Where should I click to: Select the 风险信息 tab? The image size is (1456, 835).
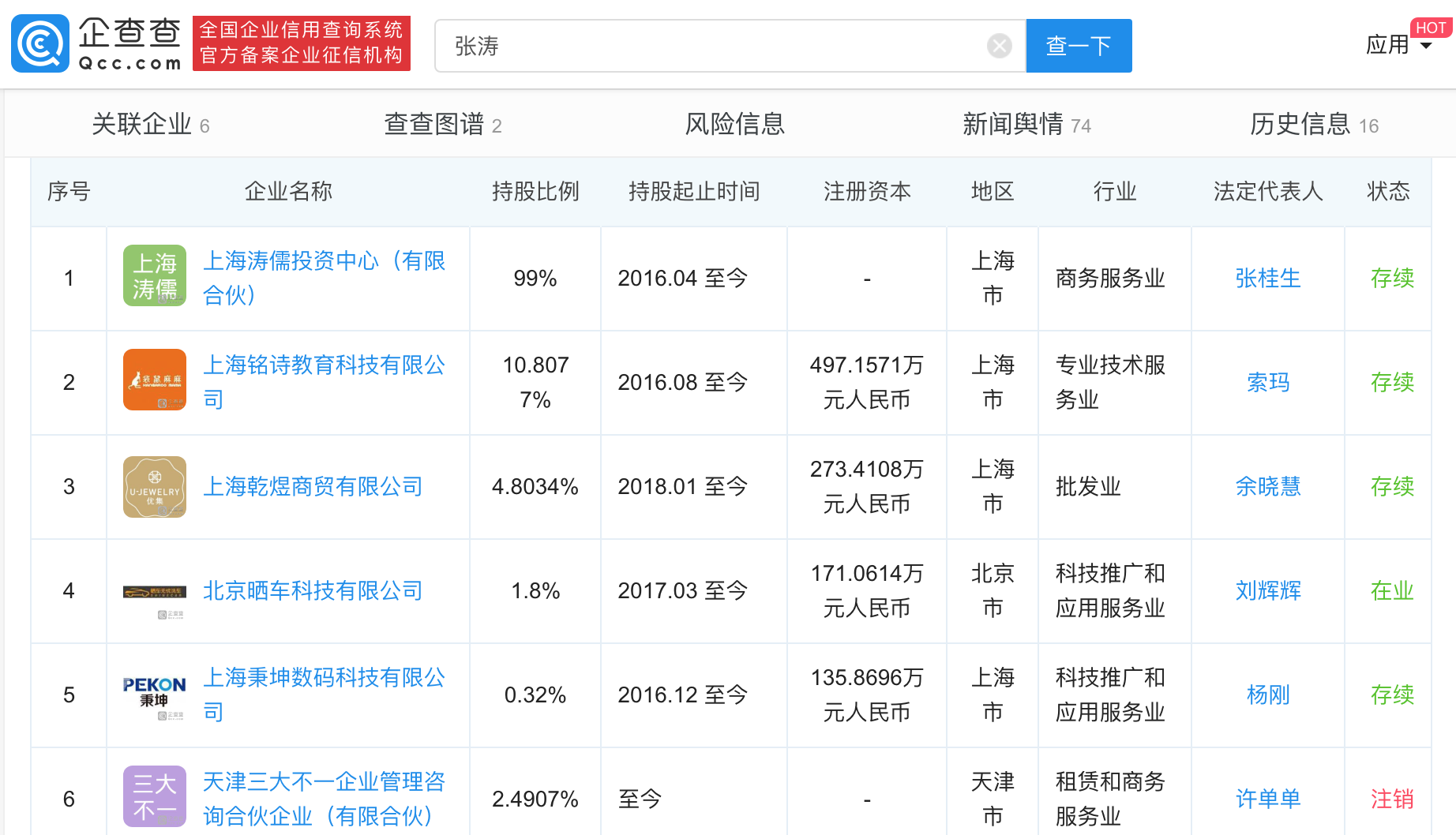[734, 125]
